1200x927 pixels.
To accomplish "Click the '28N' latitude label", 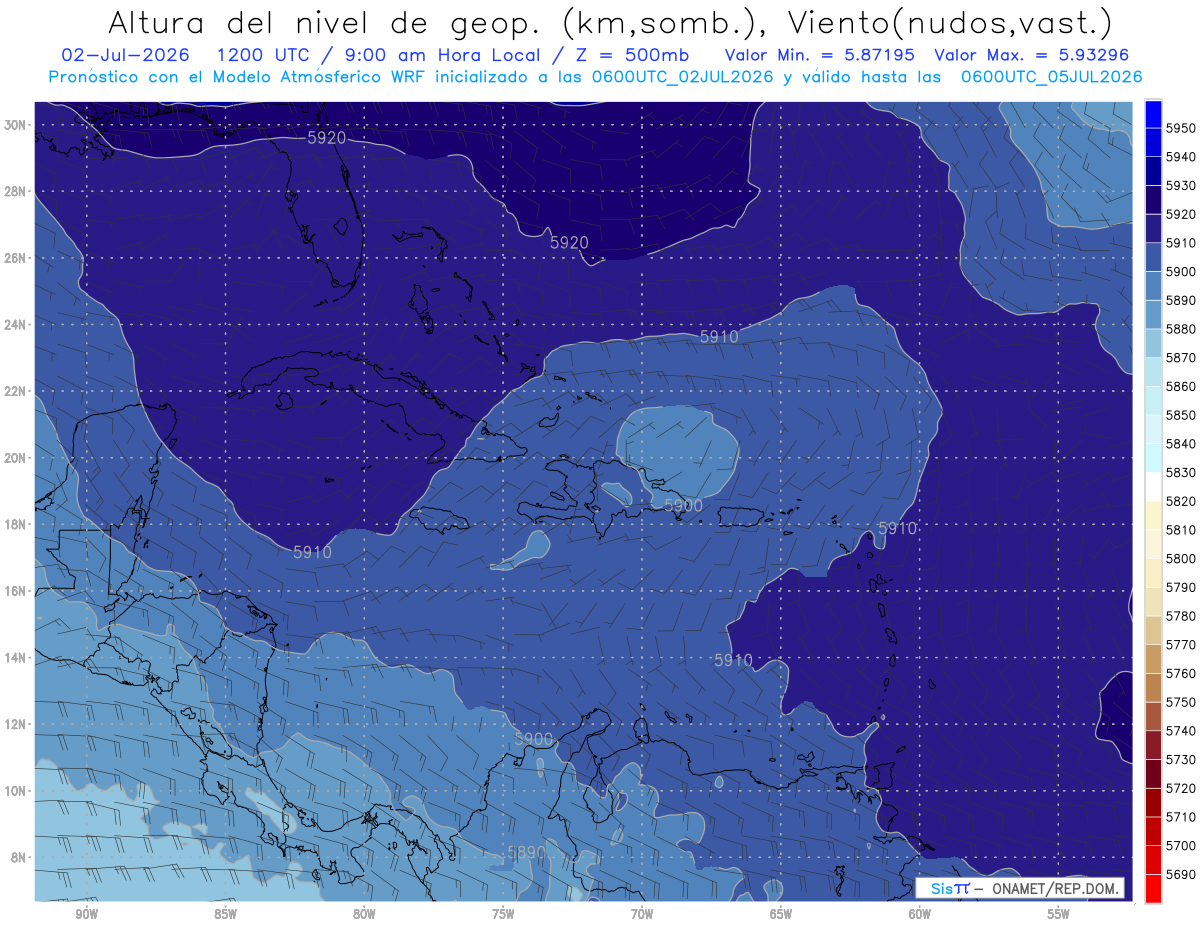I will 15,191.
